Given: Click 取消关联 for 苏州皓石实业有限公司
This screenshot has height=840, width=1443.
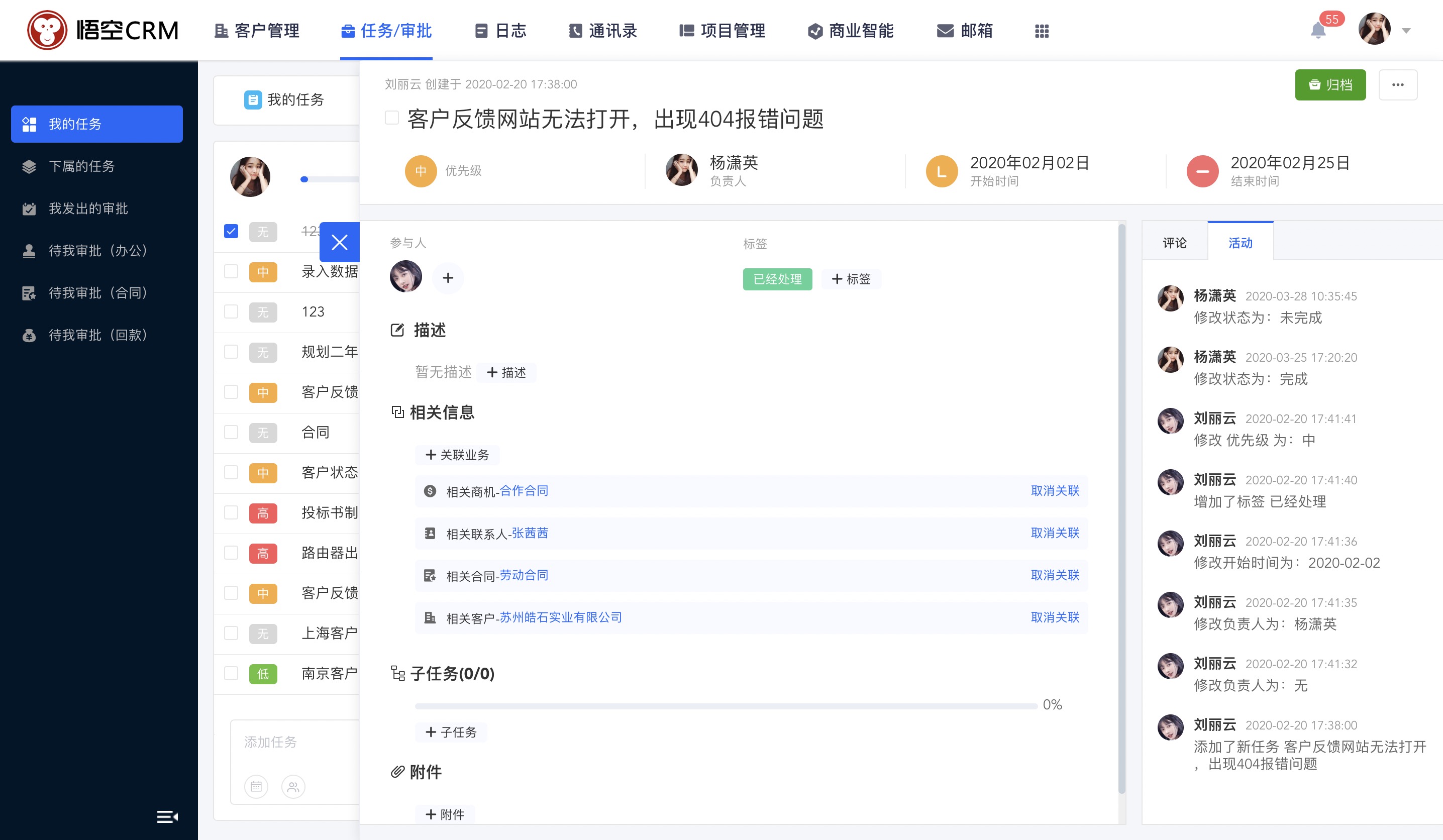Looking at the screenshot, I should point(1055,617).
